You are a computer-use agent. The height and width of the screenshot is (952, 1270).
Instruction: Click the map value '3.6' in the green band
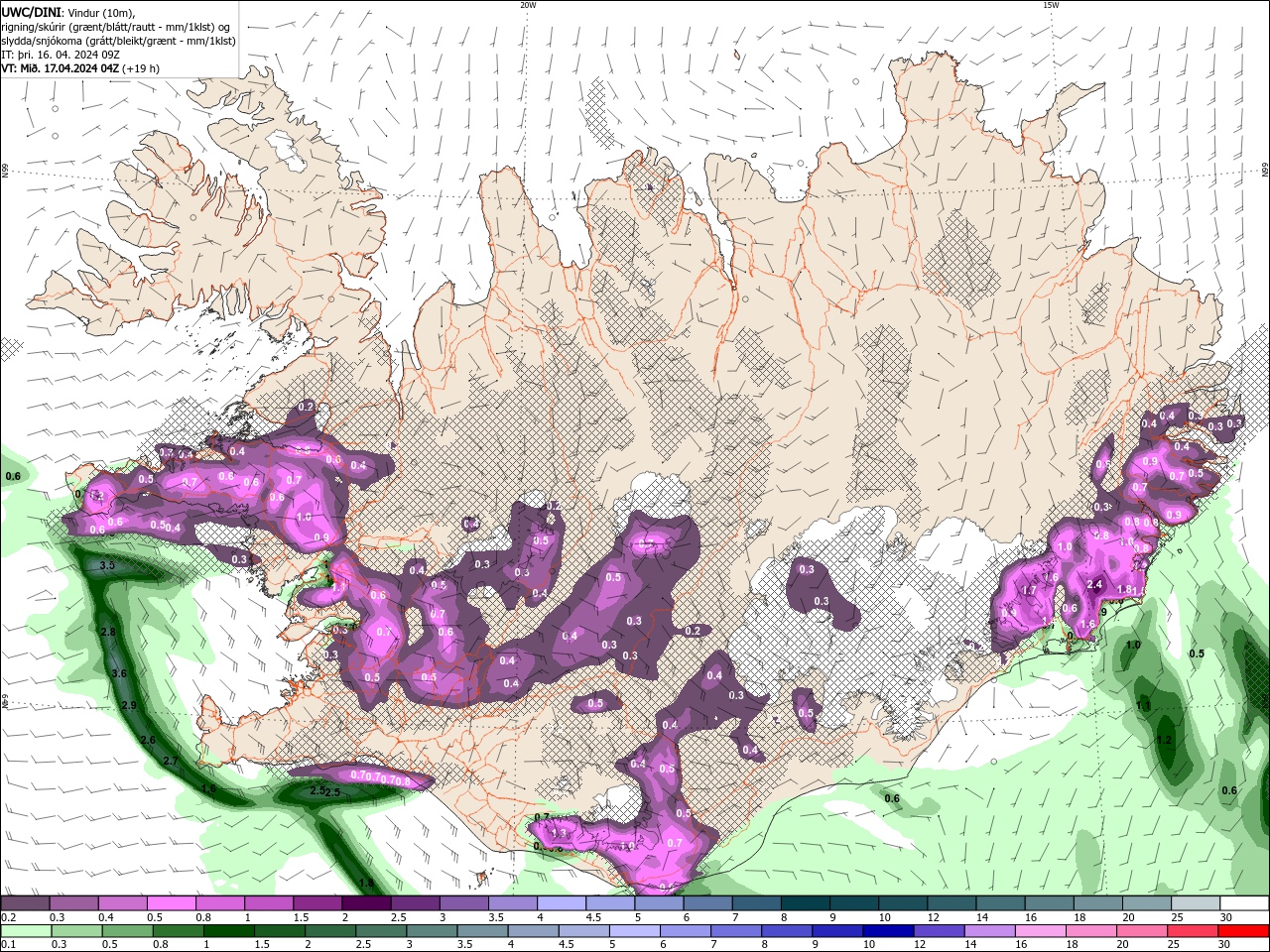[x=119, y=673]
